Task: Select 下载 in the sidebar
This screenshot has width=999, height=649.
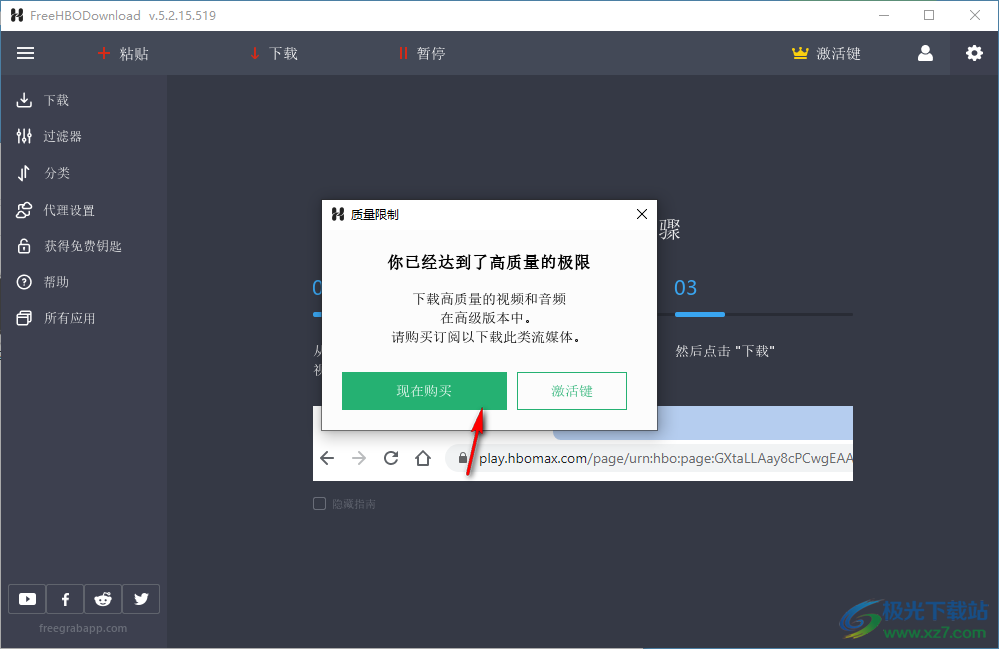Action: point(56,101)
